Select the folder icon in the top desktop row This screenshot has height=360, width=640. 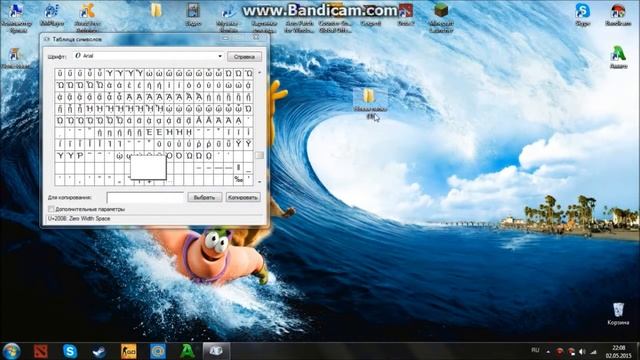pos(156,11)
